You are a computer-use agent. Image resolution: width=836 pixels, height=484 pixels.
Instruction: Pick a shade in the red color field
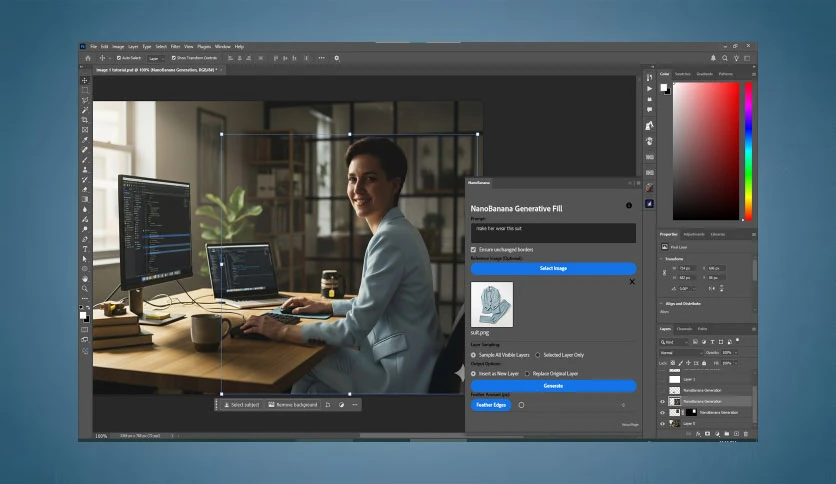[x=706, y=151]
